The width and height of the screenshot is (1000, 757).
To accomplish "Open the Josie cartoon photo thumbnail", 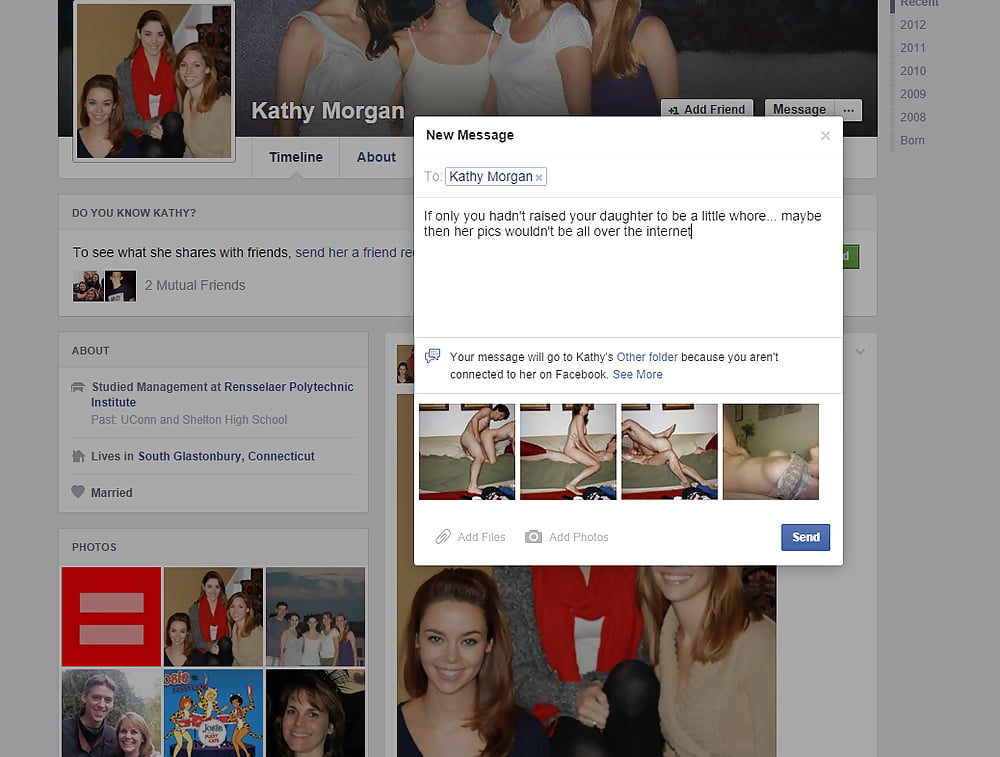I will pyautogui.click(x=214, y=713).
